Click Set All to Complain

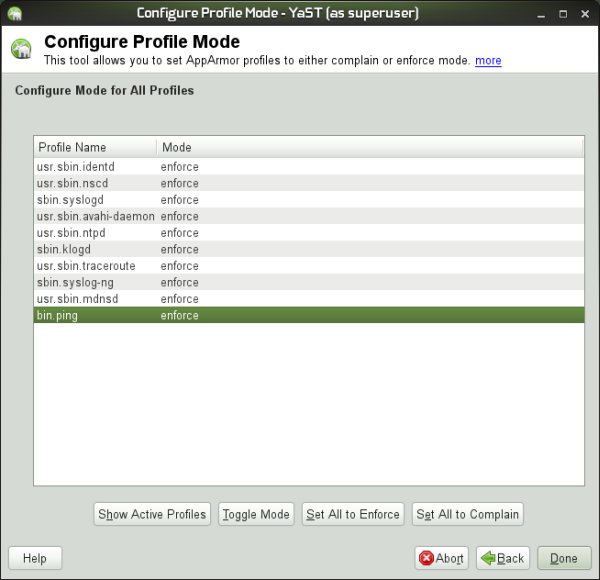coord(468,514)
